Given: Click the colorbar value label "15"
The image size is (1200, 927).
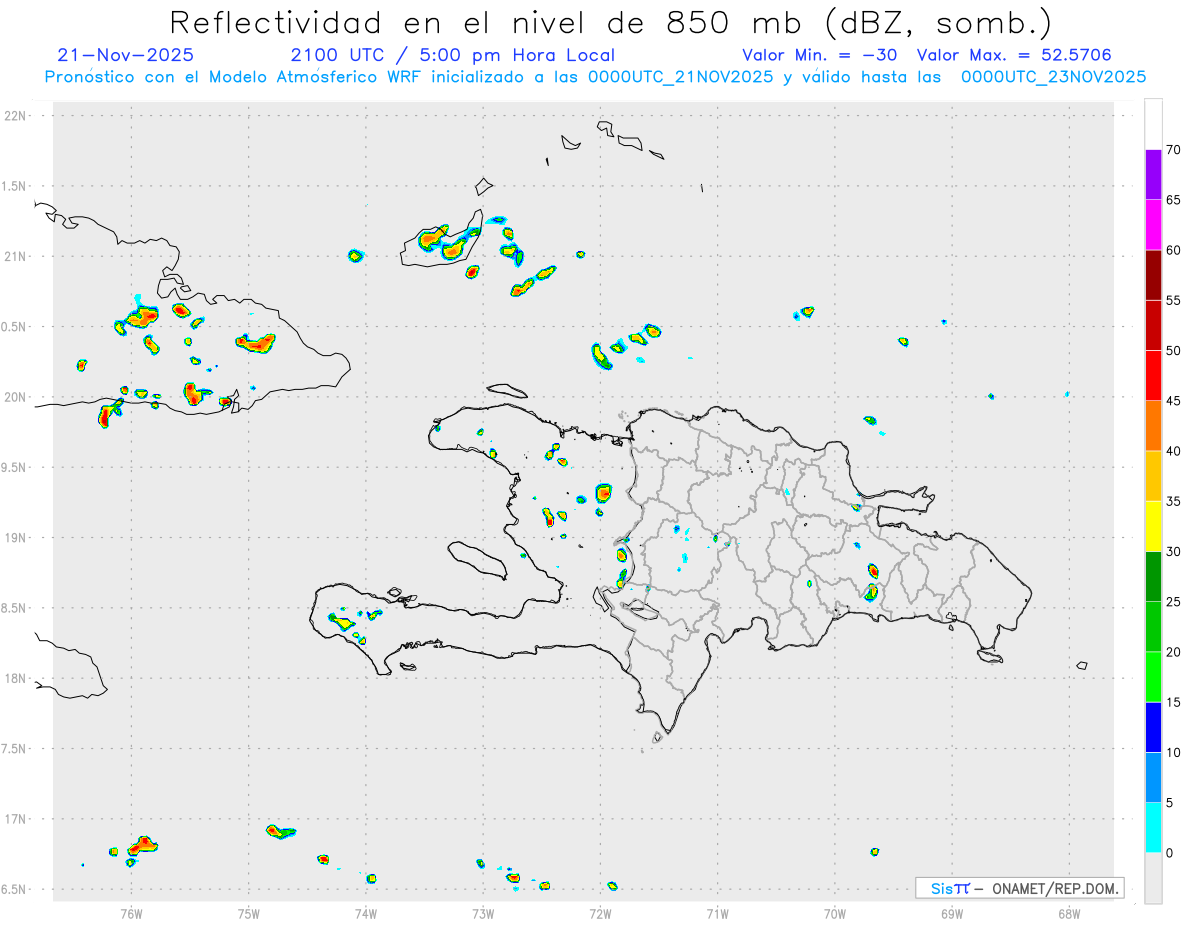Looking at the screenshot, I should (x=1174, y=702).
